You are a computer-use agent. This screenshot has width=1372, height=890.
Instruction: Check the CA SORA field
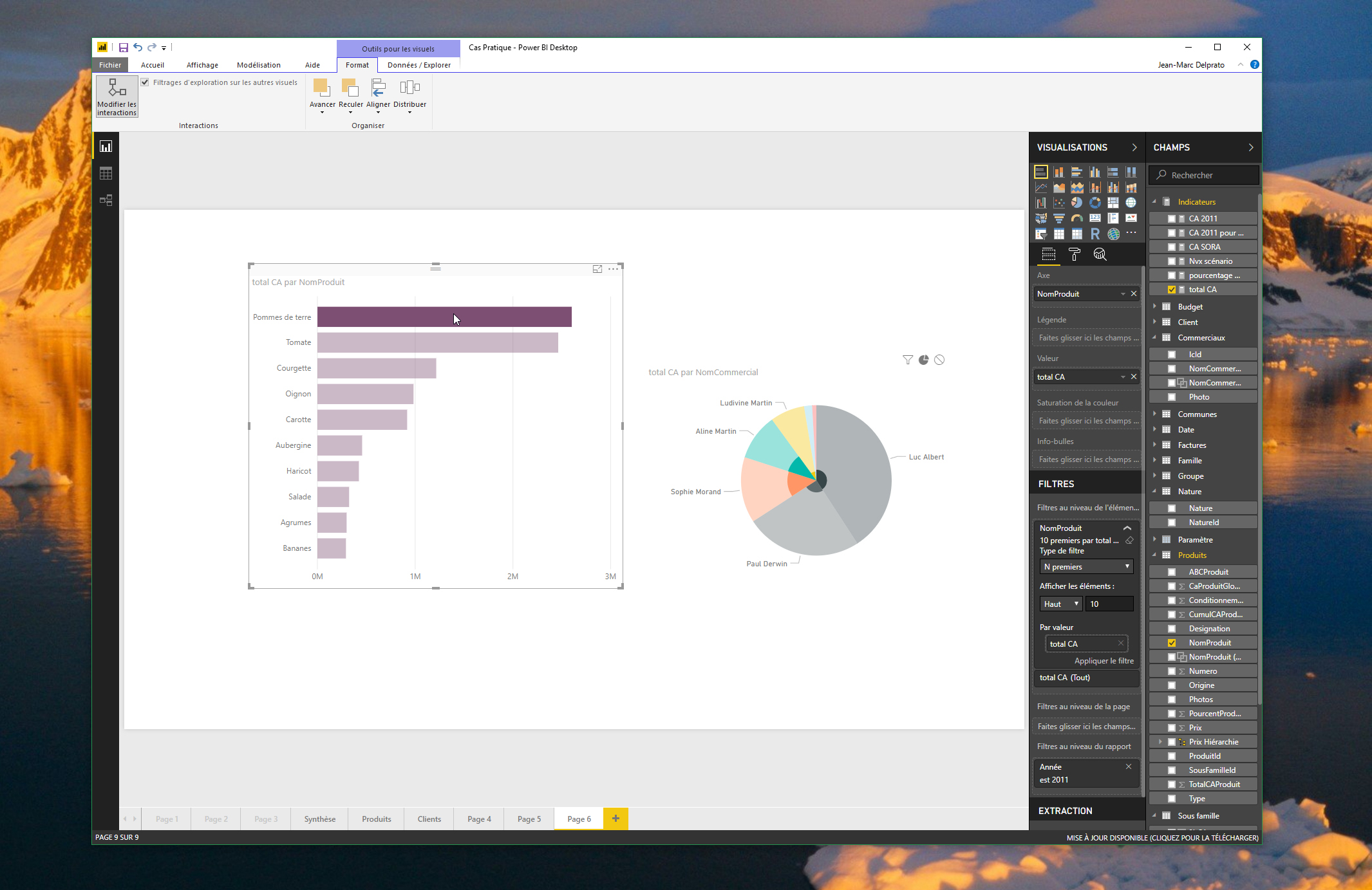pos(1172,247)
